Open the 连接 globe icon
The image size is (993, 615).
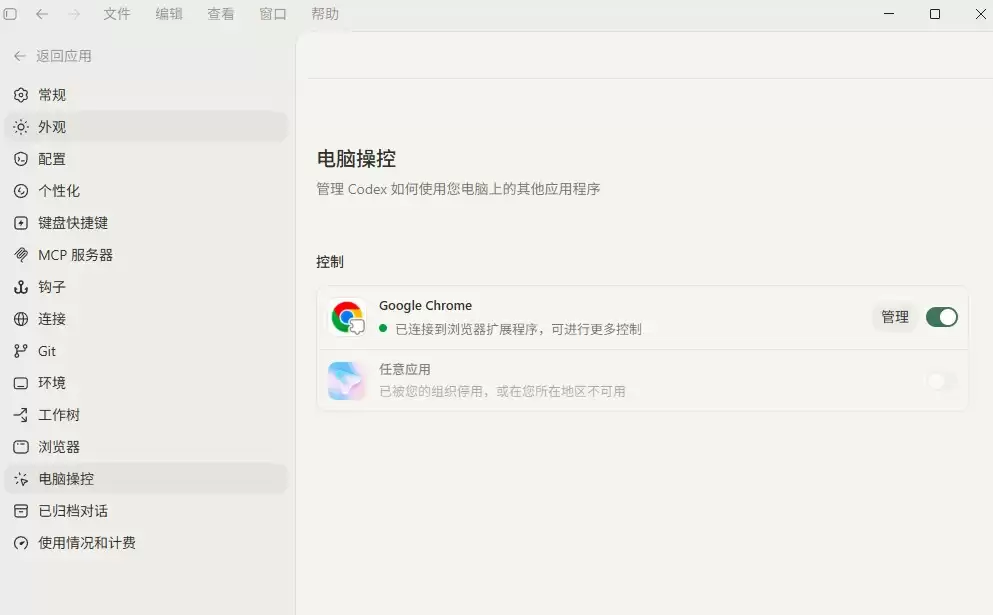tap(21, 319)
